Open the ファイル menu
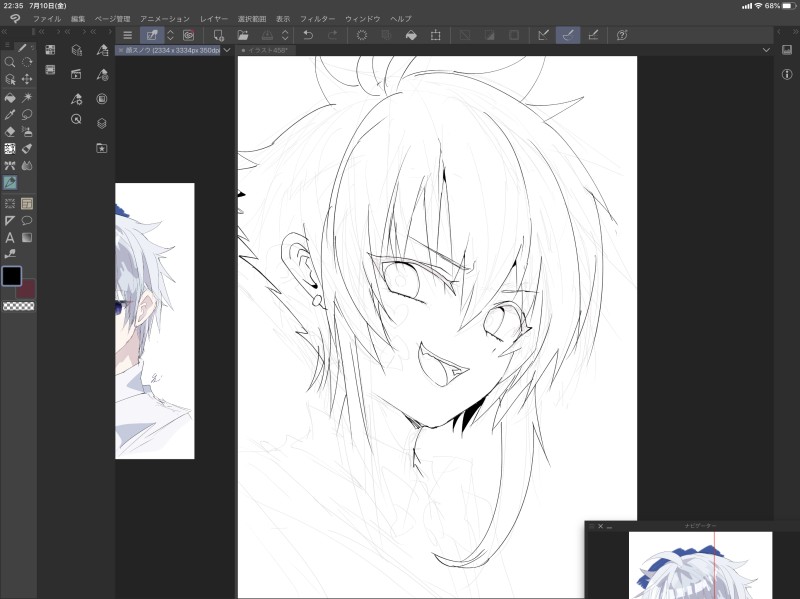 tap(47, 19)
